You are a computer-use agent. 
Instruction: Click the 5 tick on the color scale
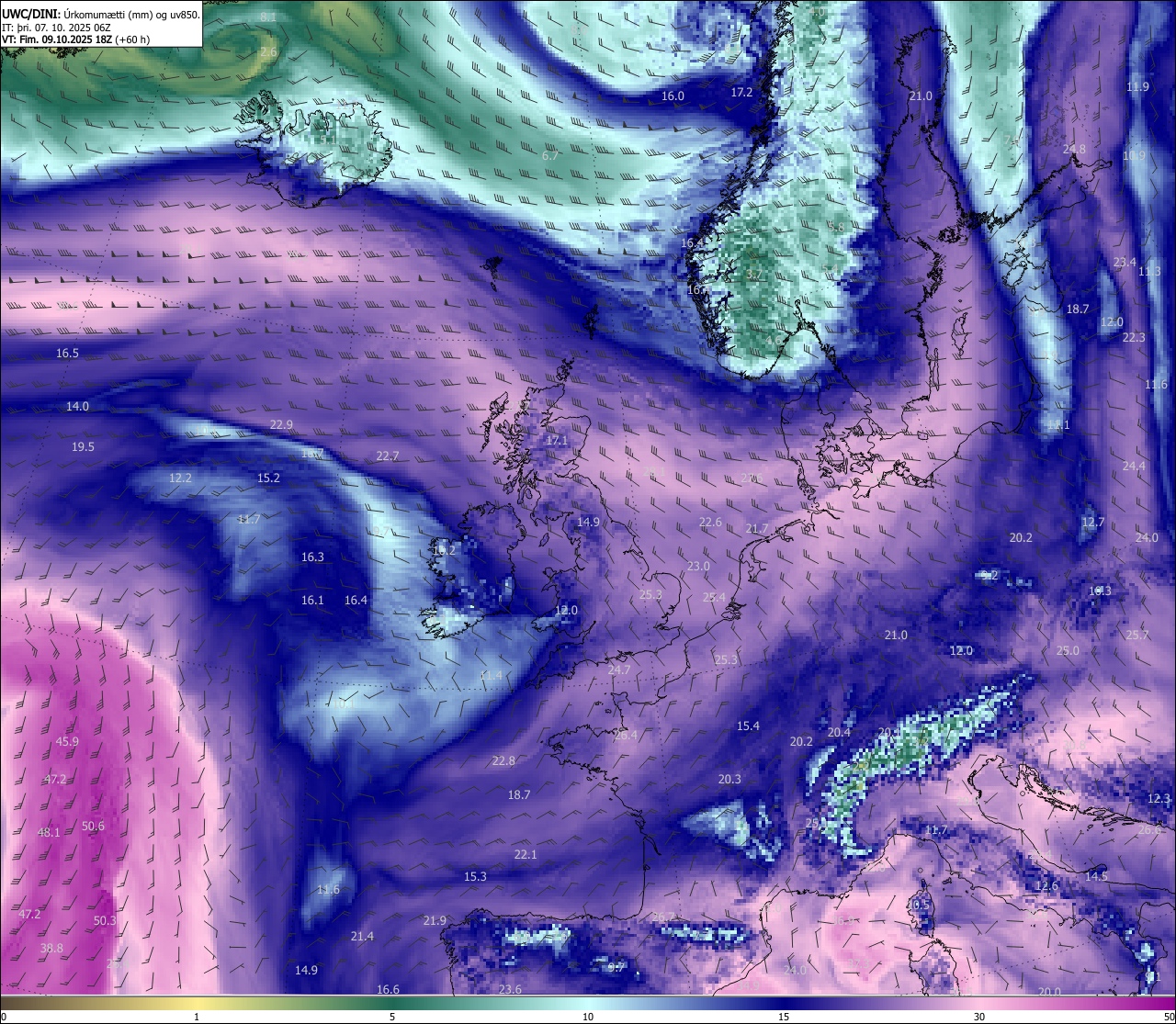(392, 1017)
